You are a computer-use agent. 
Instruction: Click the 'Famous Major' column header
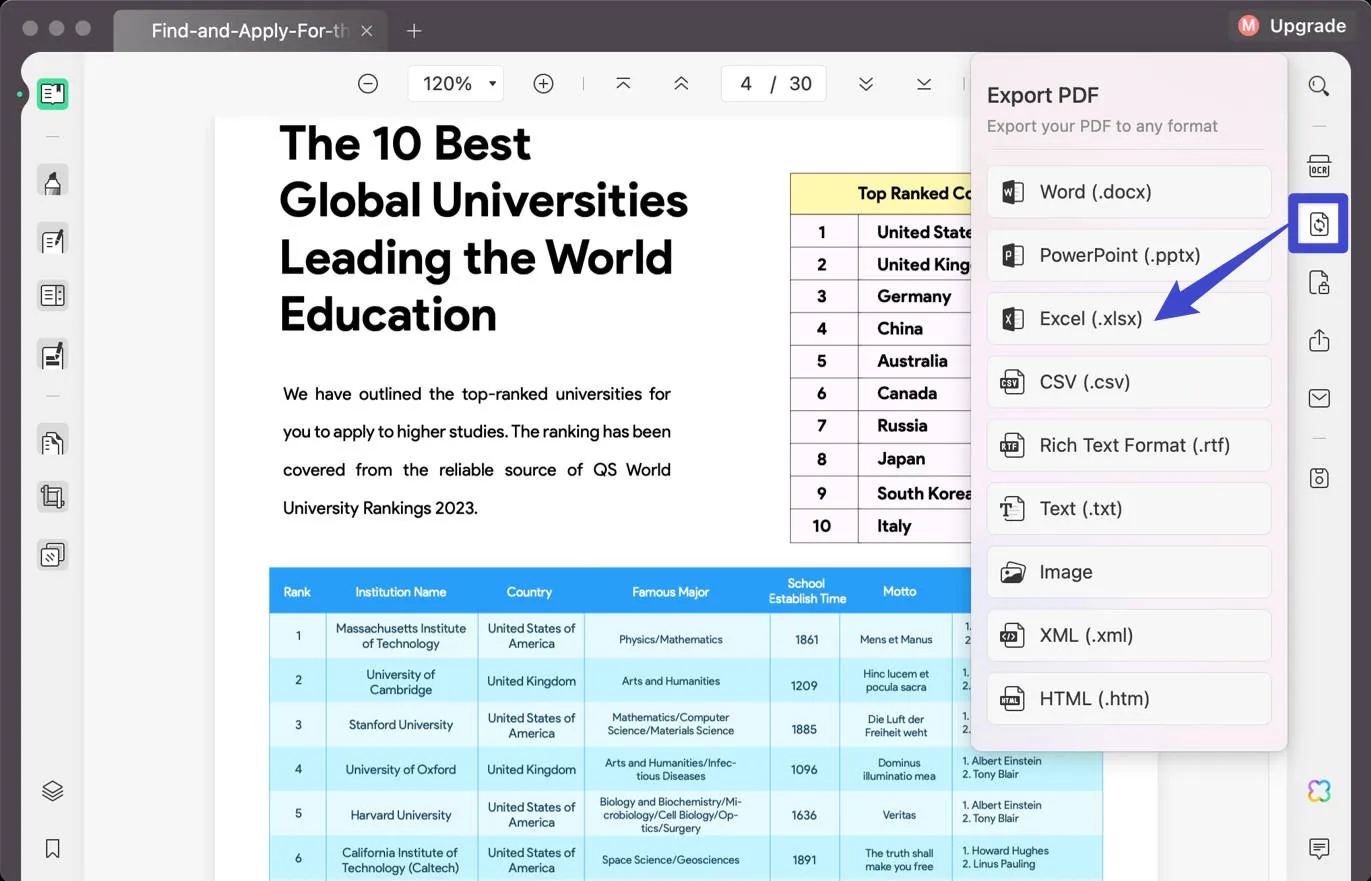coord(671,591)
